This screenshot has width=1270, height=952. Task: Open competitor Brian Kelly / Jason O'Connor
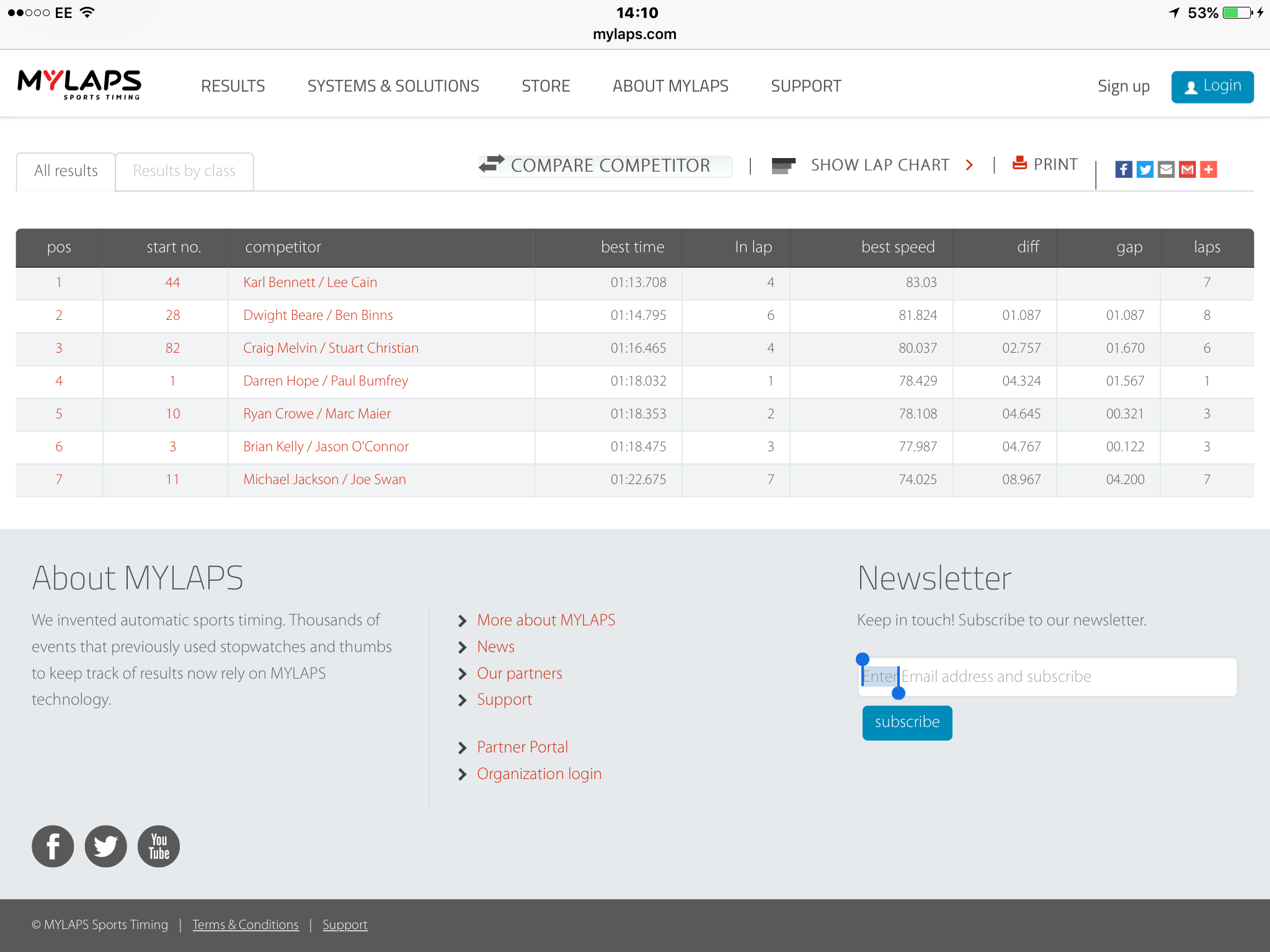(x=326, y=447)
